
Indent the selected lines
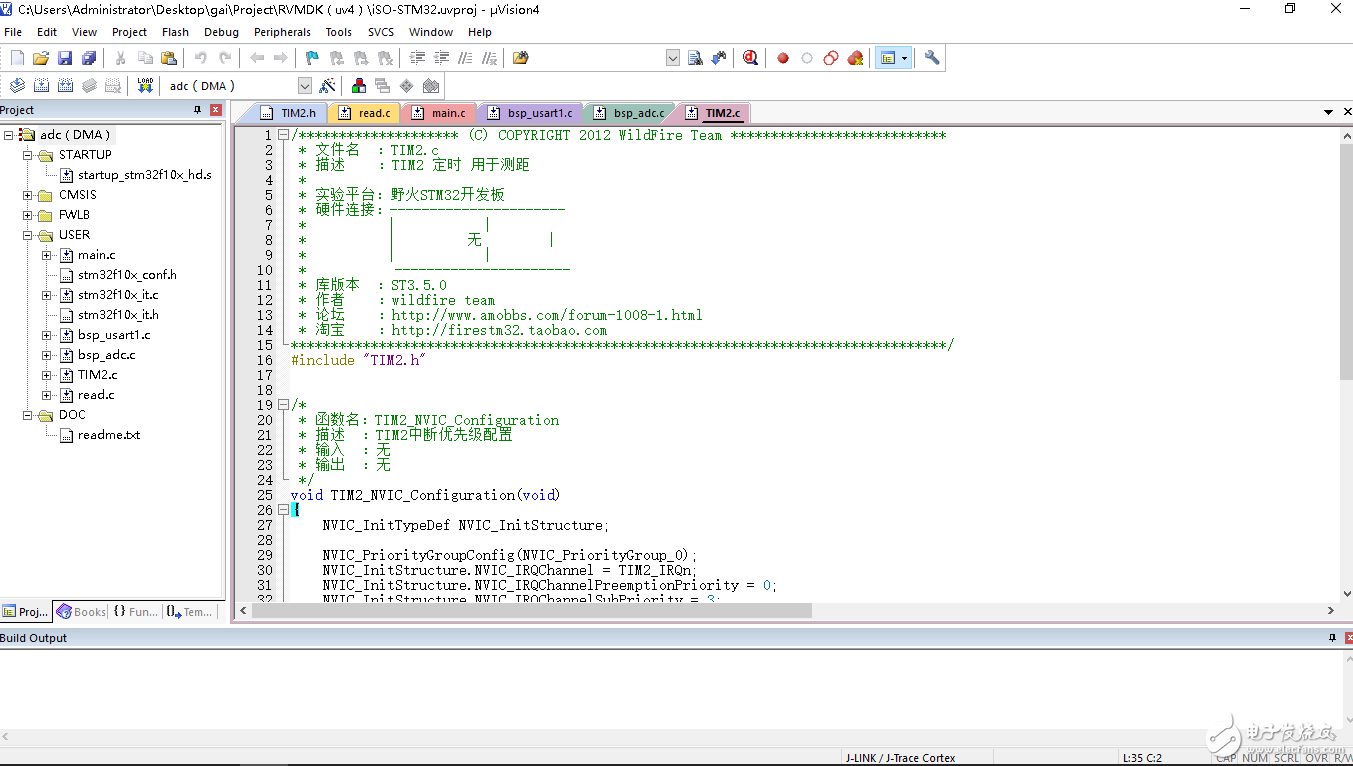tap(417, 58)
